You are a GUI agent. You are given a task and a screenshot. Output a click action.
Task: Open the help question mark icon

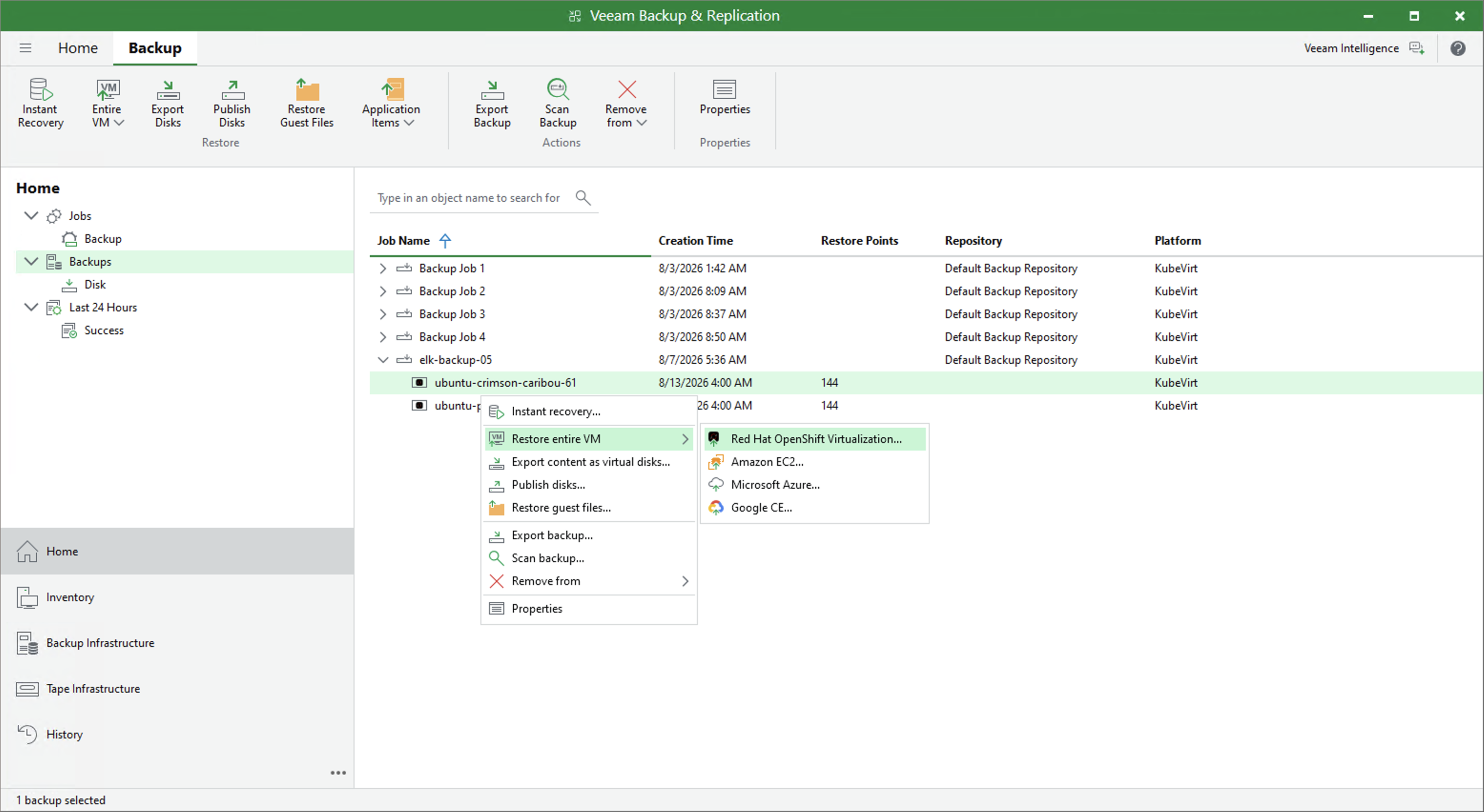click(1457, 48)
